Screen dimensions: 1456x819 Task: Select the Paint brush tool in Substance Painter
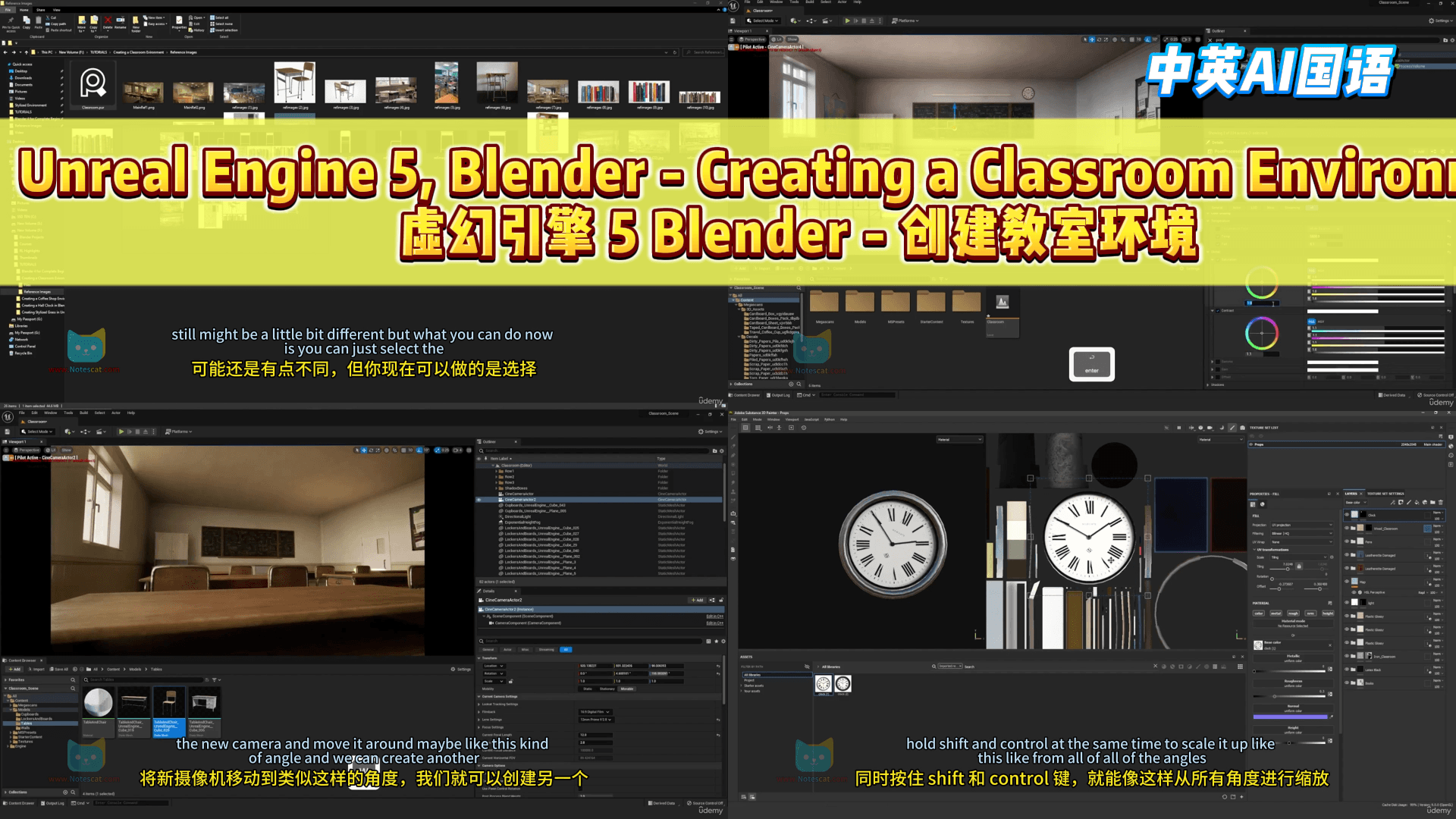click(733, 438)
